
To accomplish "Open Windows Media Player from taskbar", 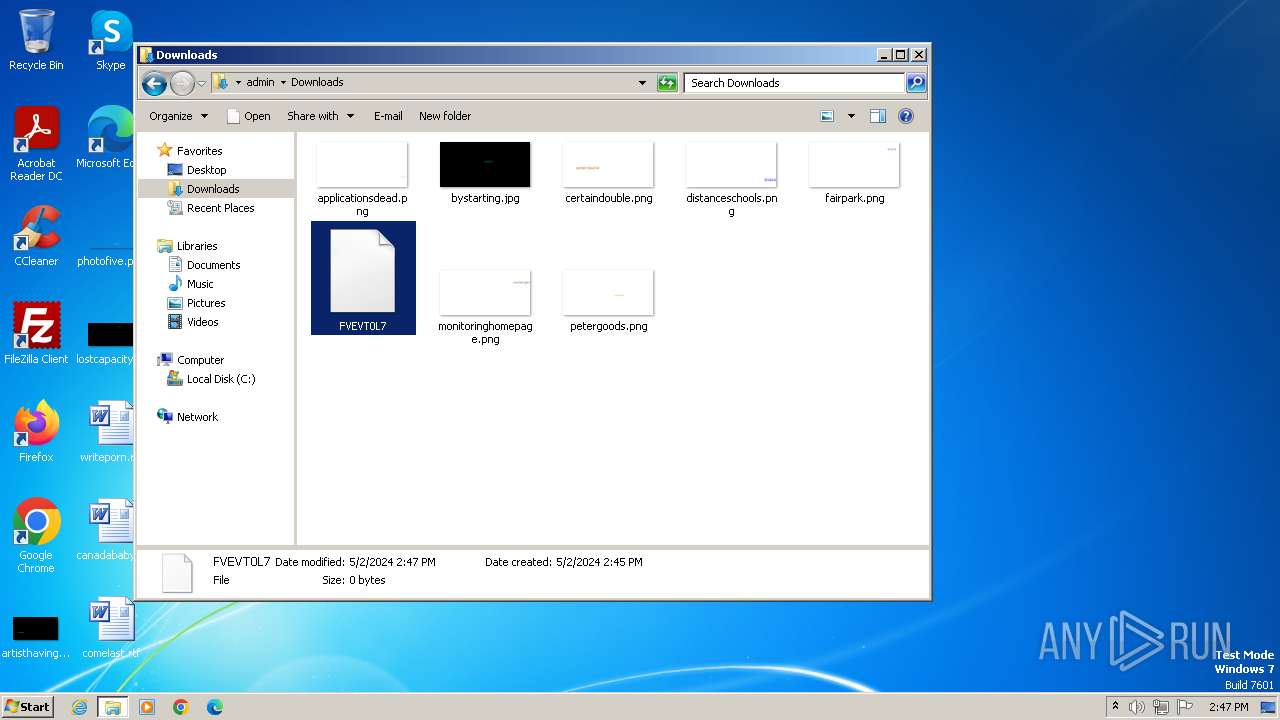I will (x=147, y=707).
